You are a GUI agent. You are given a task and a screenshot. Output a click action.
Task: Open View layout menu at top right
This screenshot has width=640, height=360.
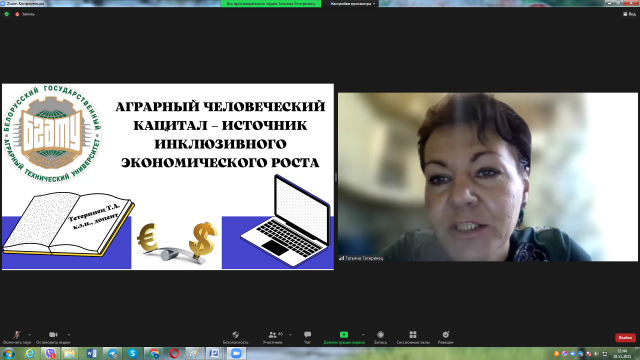(x=629, y=14)
